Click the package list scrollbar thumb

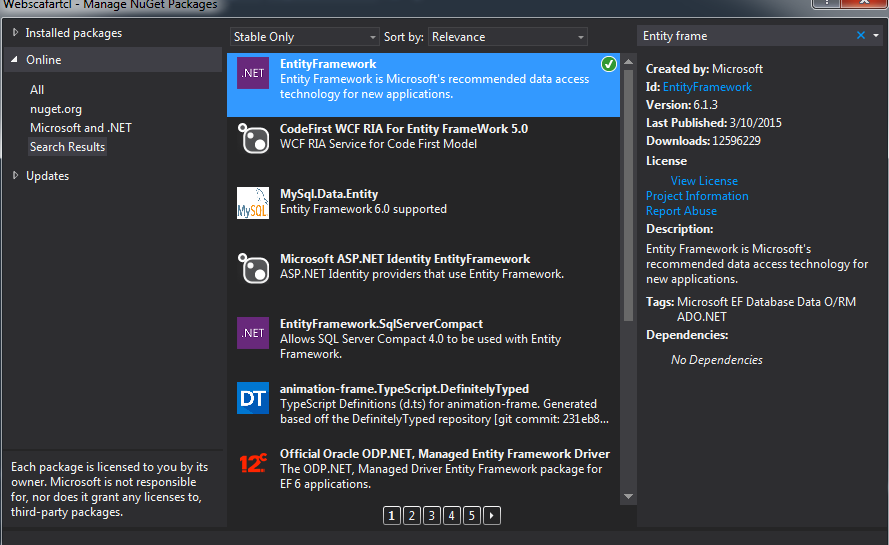coord(628,195)
